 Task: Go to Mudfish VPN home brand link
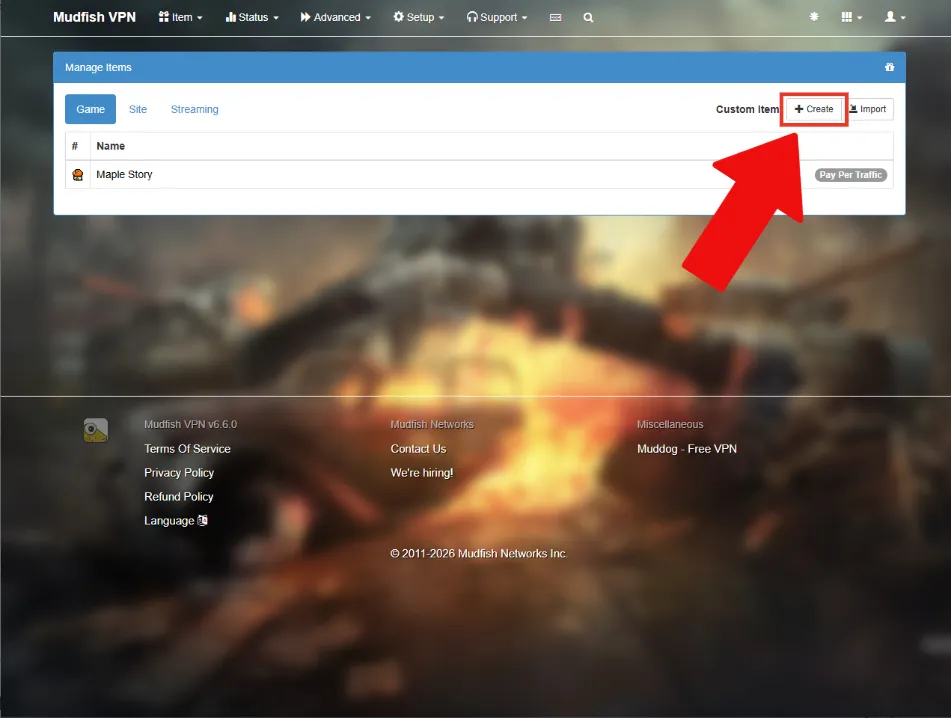pyautogui.click(x=95, y=17)
